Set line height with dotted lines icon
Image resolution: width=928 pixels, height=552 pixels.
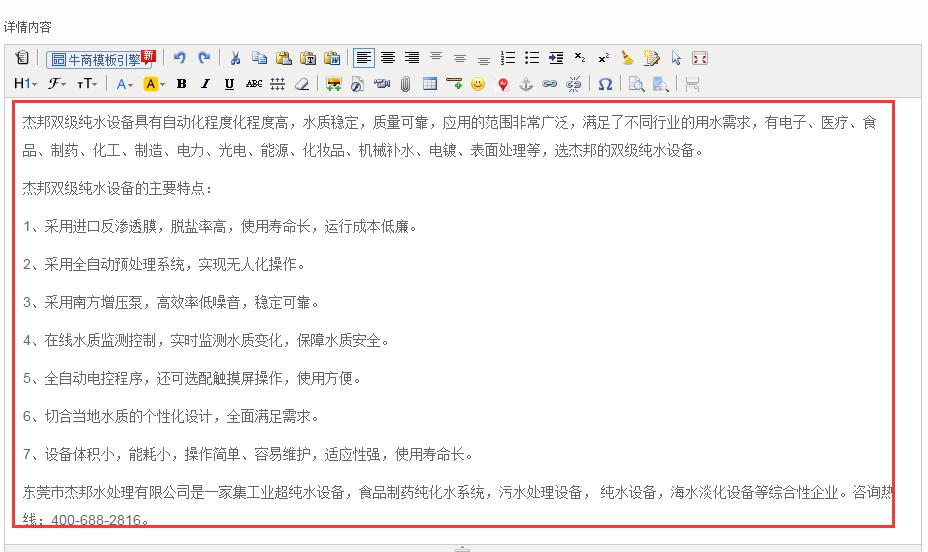[x=278, y=84]
